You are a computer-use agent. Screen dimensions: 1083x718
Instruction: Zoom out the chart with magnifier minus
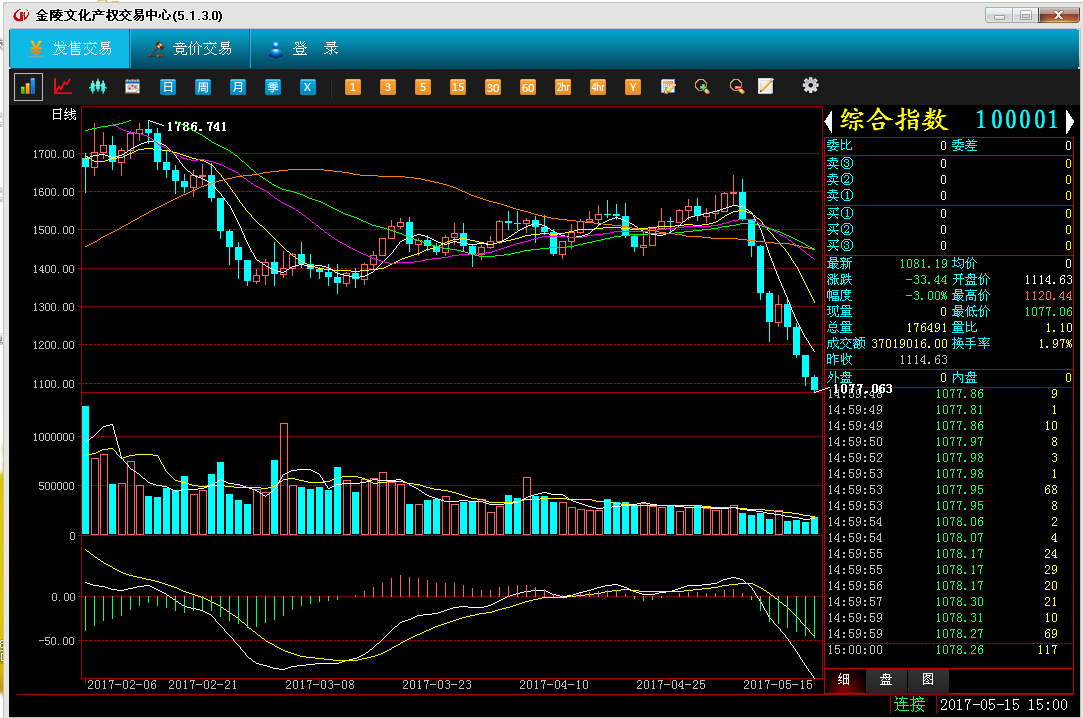(x=737, y=86)
